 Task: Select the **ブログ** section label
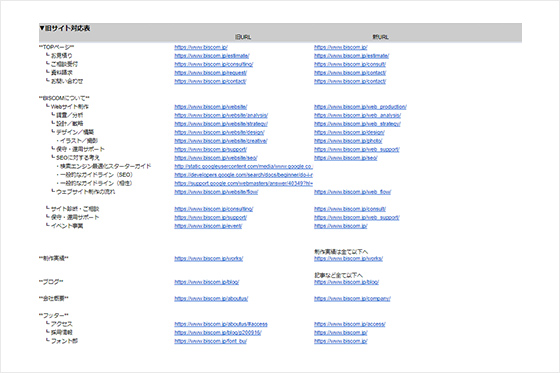[51, 282]
